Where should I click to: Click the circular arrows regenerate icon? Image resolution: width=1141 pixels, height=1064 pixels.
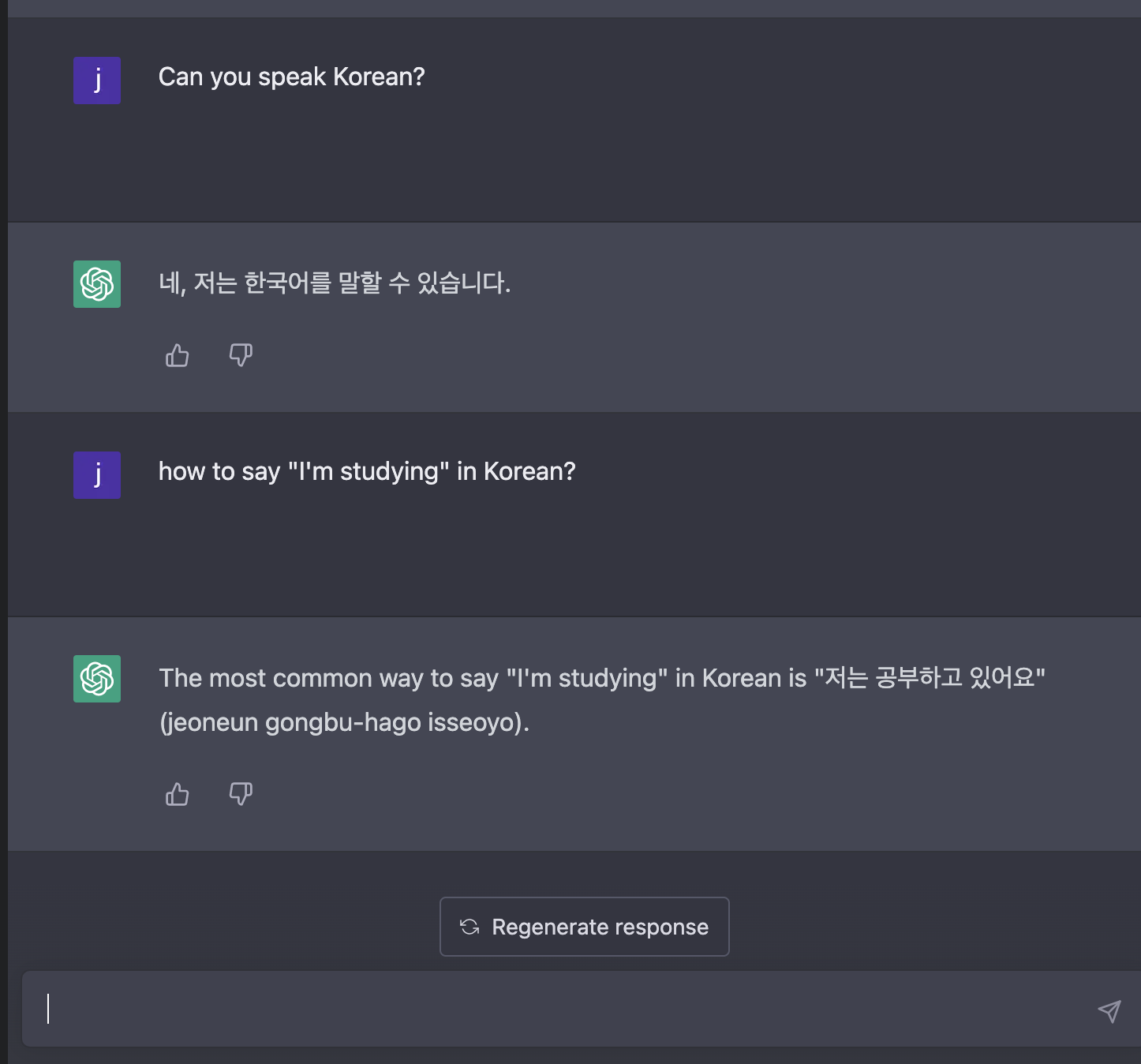pyautogui.click(x=469, y=927)
